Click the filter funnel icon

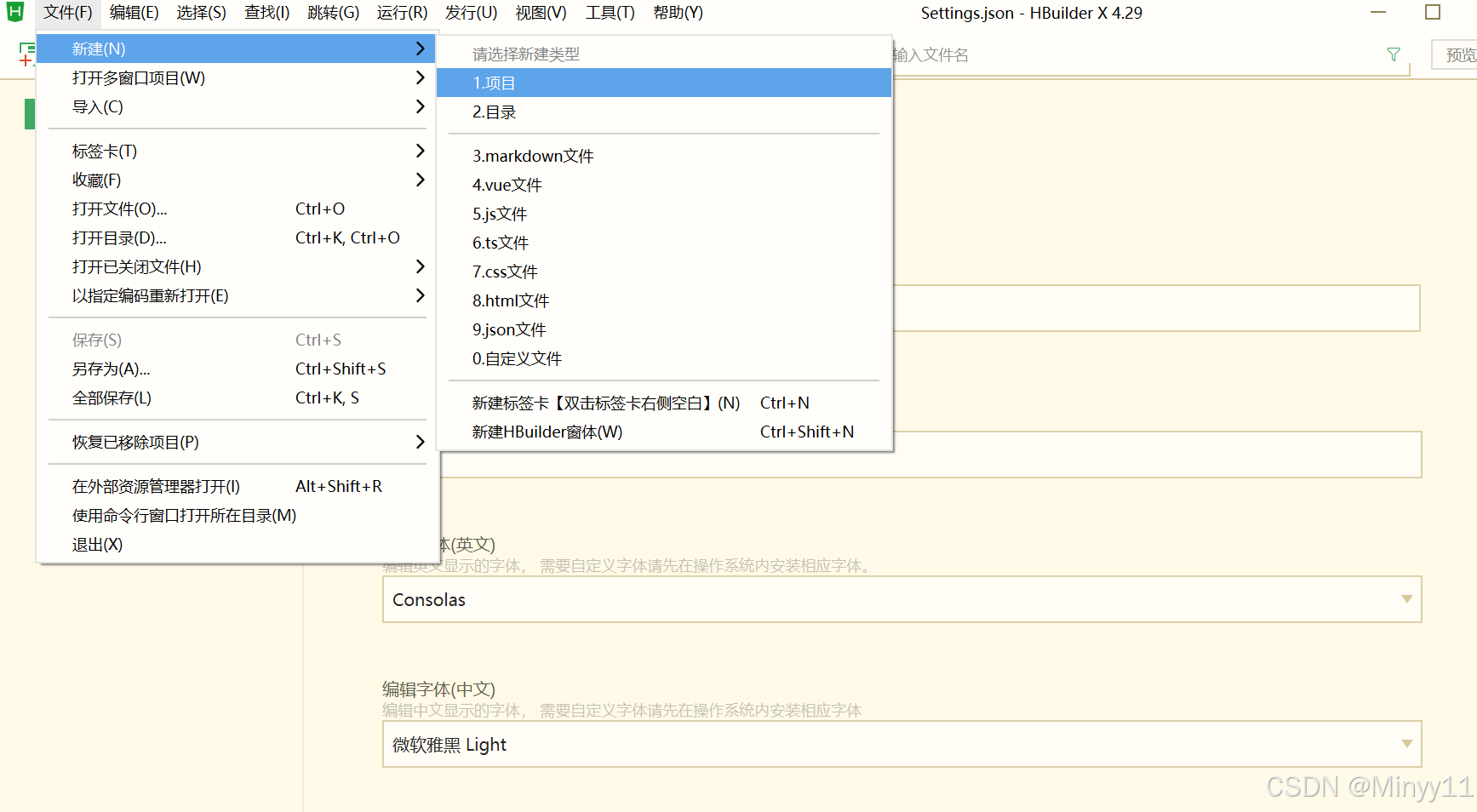[1394, 54]
